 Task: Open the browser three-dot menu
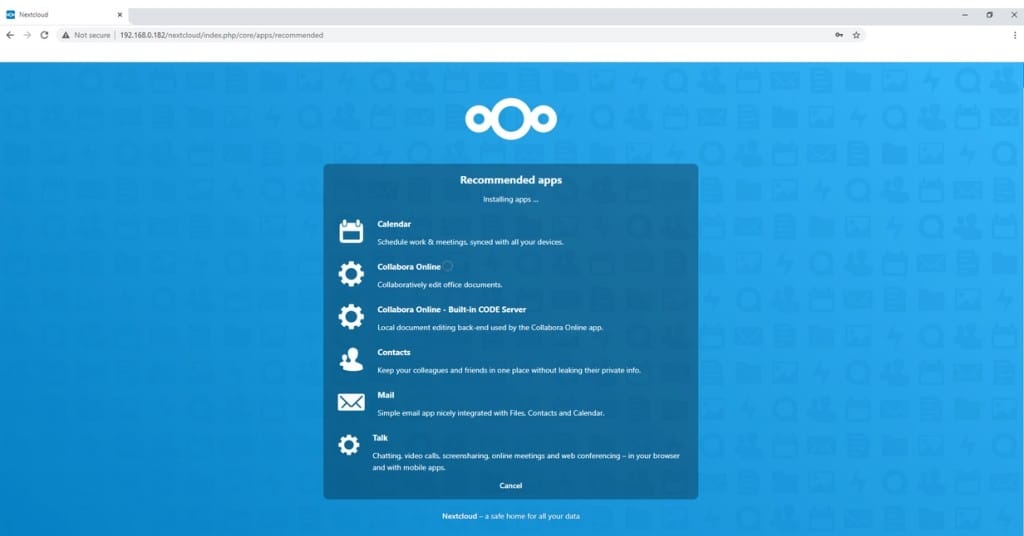[1014, 35]
